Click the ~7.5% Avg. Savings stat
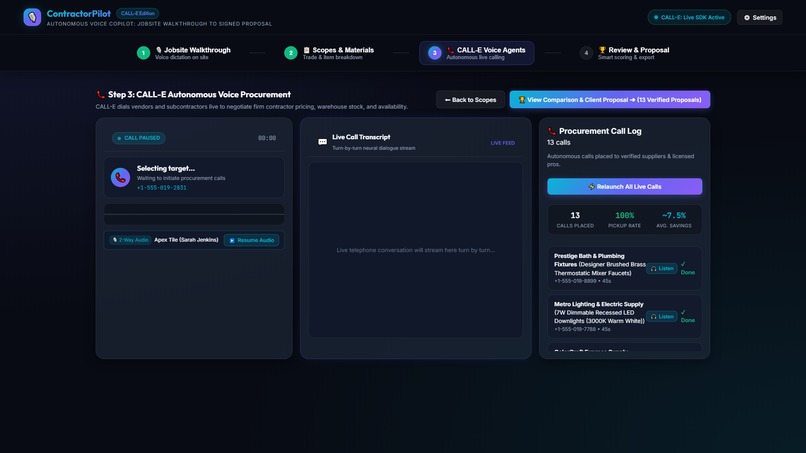This screenshot has width=806, height=453. click(674, 220)
